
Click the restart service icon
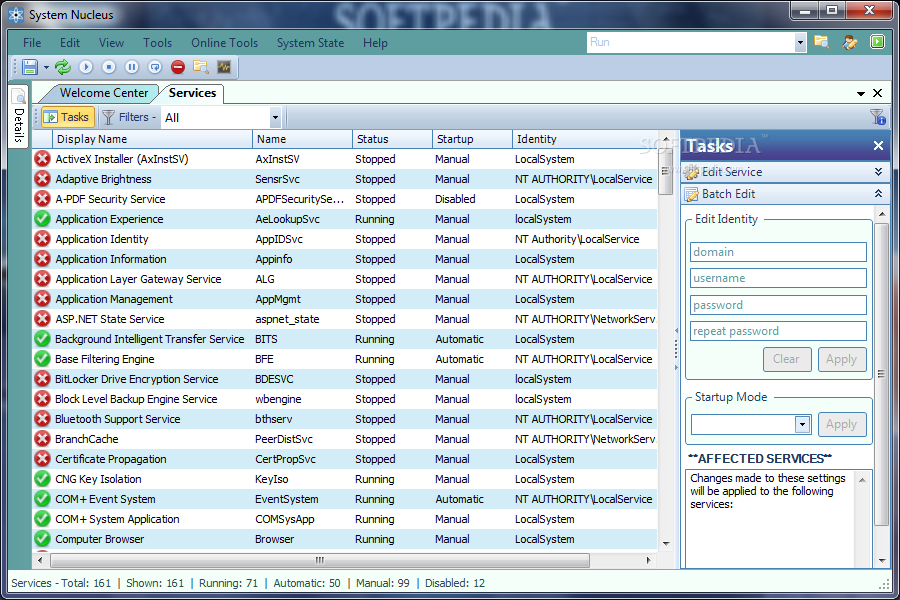click(x=155, y=67)
